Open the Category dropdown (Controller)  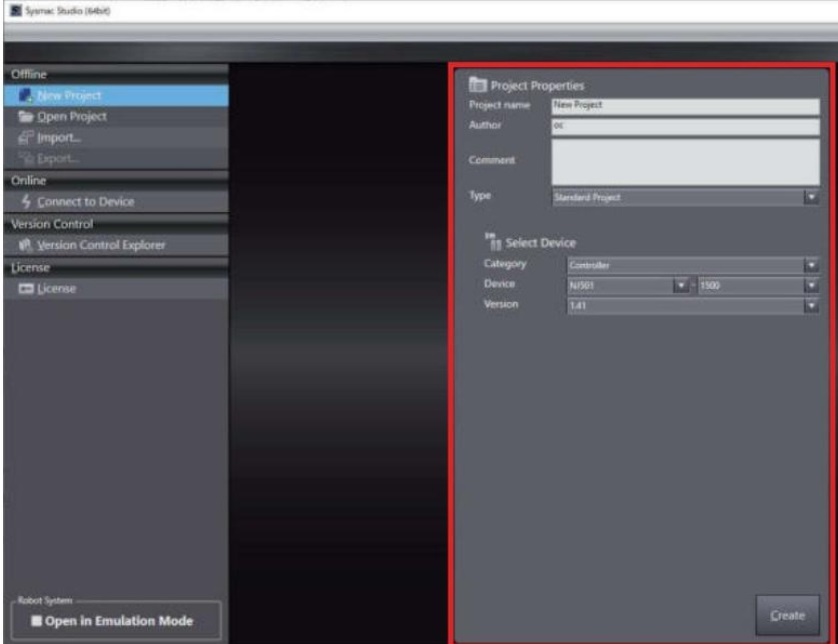[x=693, y=265]
